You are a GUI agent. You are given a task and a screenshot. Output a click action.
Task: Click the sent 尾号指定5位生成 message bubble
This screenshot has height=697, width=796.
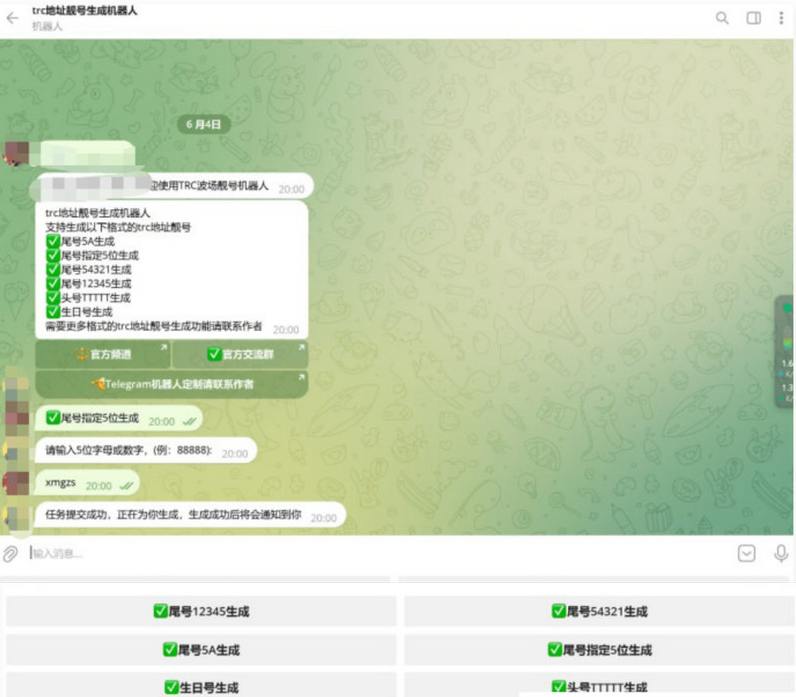(118, 419)
